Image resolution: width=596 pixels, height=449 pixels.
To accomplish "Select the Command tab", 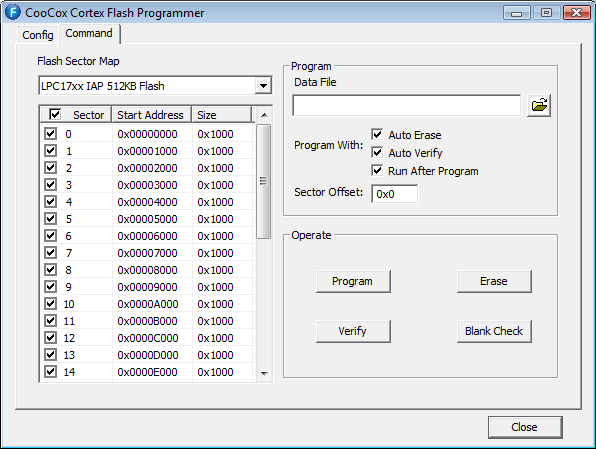I will tap(89, 33).
